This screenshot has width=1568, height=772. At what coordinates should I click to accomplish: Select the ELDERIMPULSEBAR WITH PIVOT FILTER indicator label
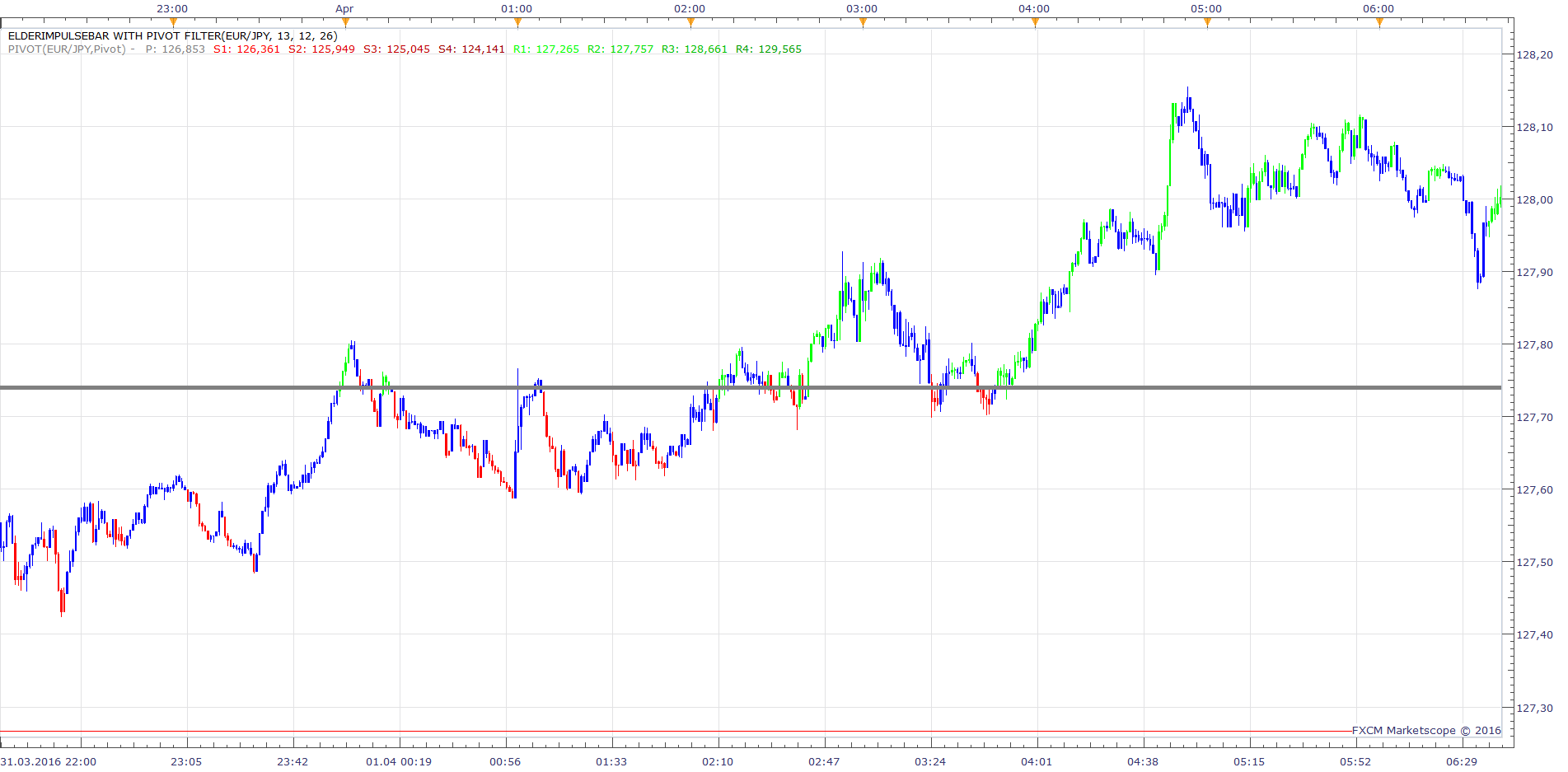coord(172,36)
